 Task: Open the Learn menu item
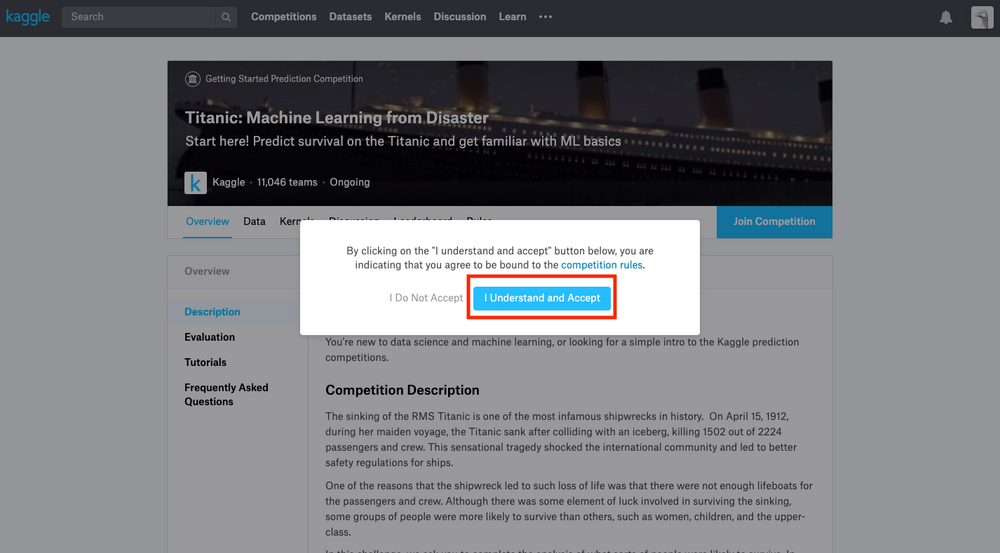tap(512, 17)
